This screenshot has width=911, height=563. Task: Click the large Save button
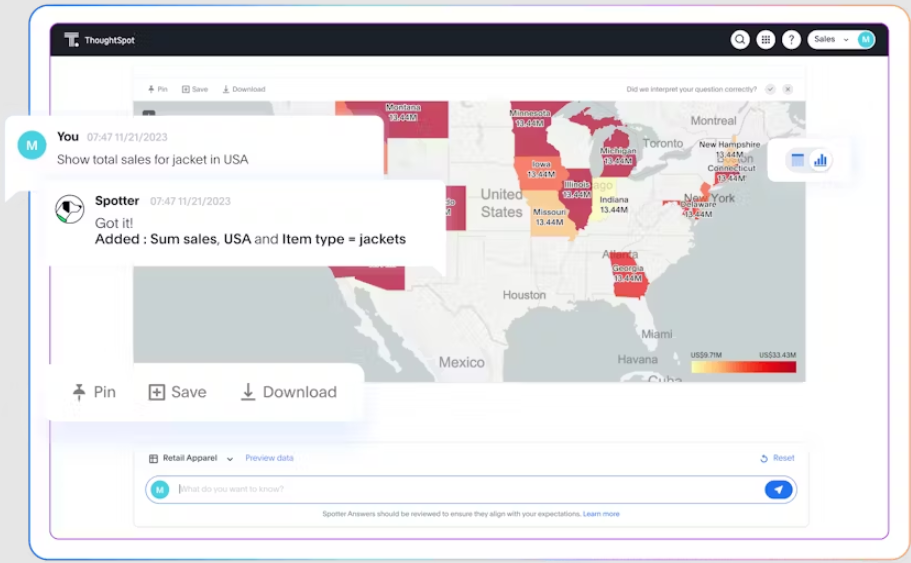(x=177, y=392)
